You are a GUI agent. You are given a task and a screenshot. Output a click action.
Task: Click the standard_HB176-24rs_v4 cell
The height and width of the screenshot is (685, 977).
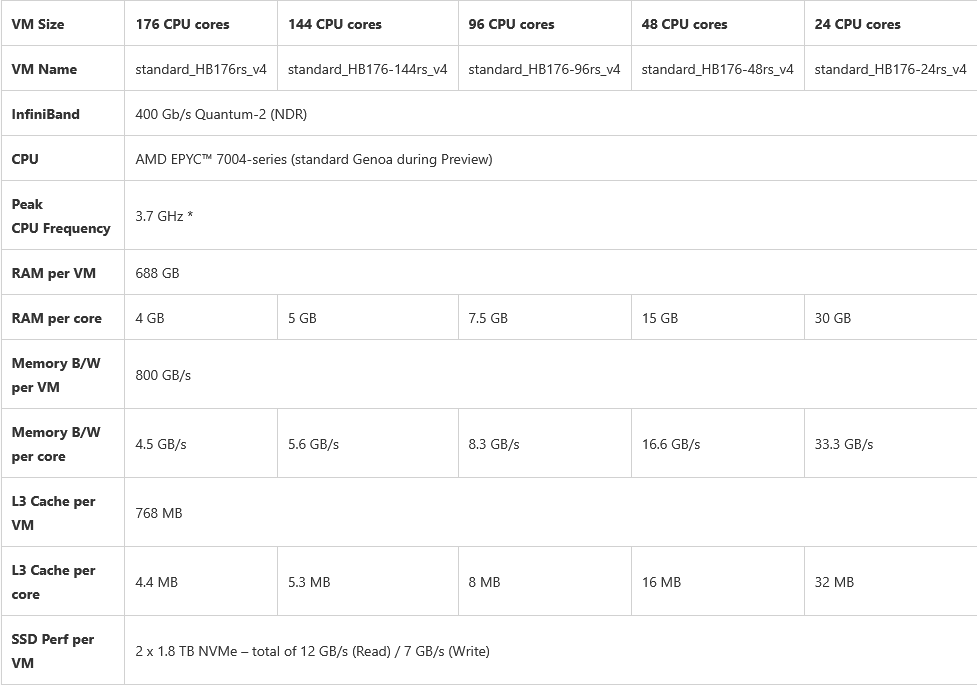890,69
